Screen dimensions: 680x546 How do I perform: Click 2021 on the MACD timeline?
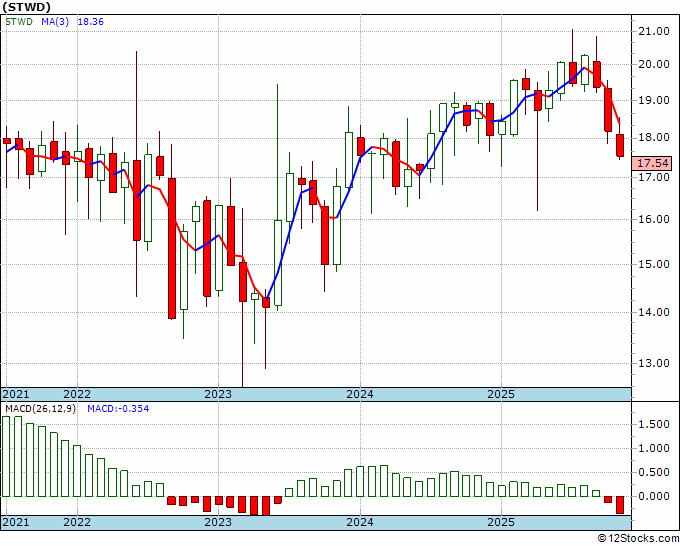point(16,522)
